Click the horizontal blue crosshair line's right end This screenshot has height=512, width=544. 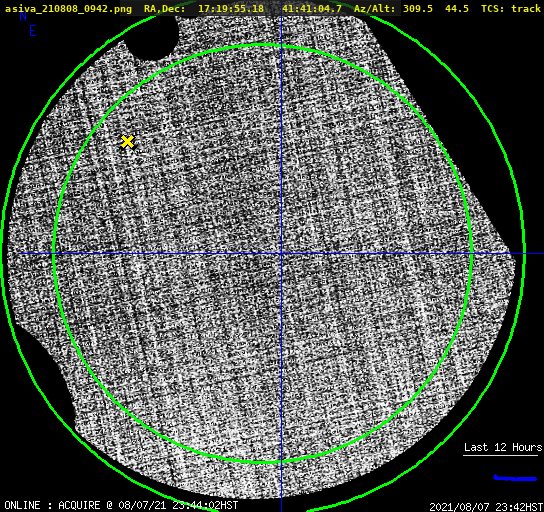click(x=541, y=254)
